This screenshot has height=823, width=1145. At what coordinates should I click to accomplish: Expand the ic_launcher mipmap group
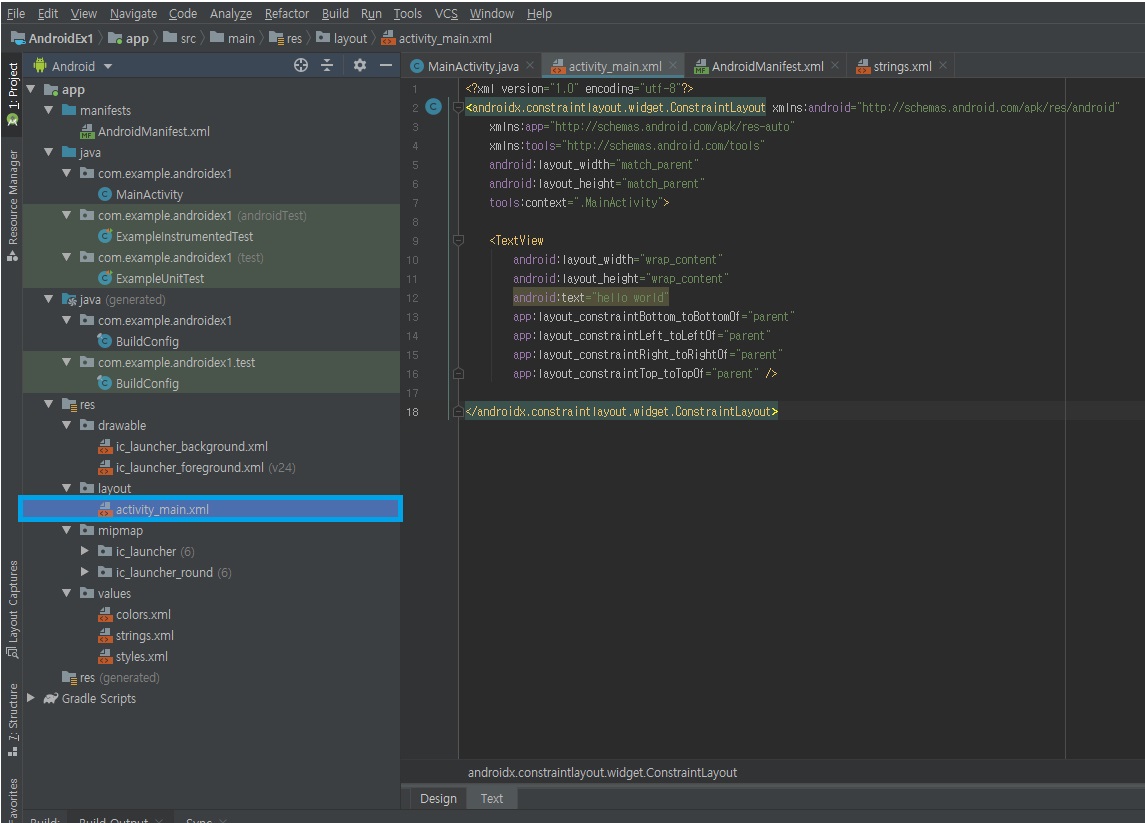(x=85, y=551)
